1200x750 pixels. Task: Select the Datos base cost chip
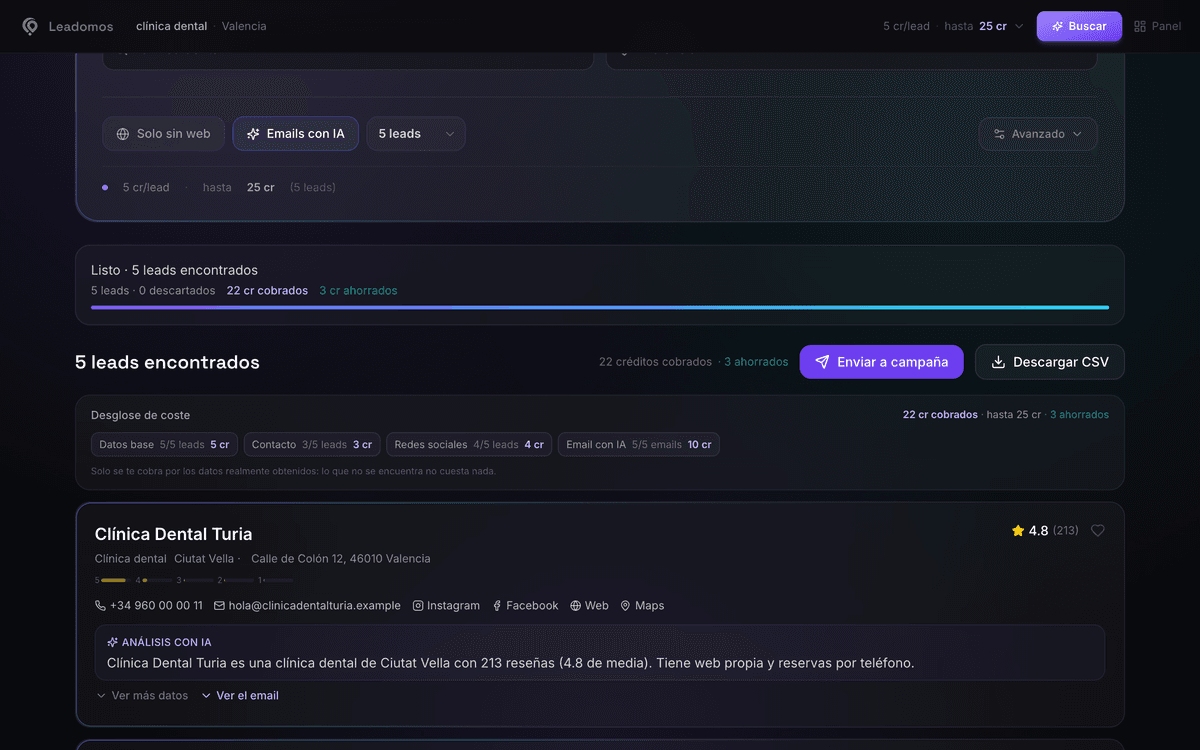tap(164, 445)
